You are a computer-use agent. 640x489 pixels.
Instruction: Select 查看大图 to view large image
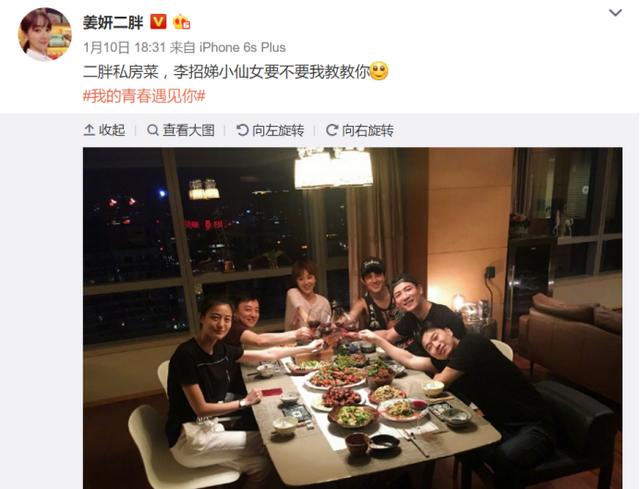[180, 130]
